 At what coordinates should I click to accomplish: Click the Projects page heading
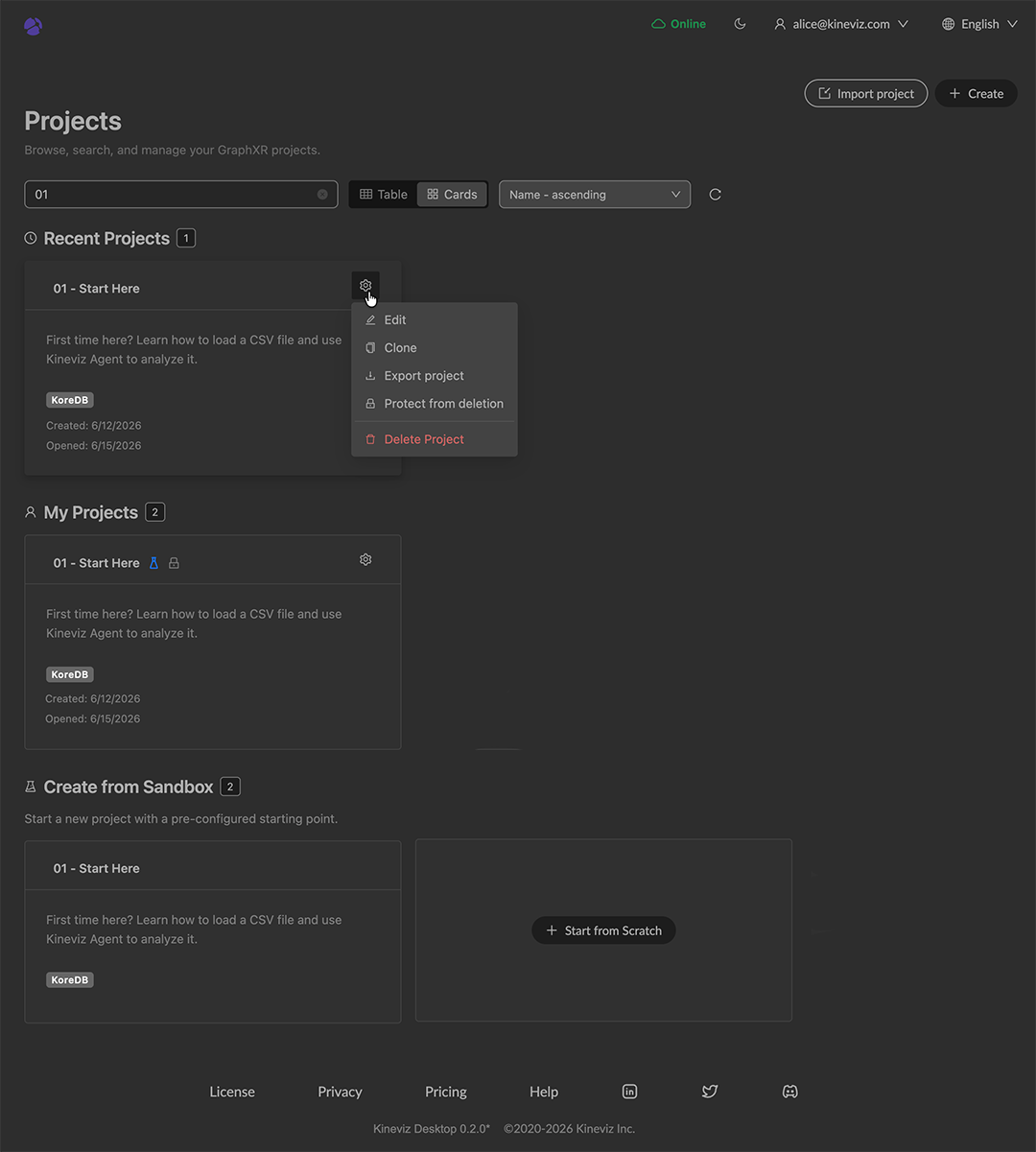tap(73, 121)
